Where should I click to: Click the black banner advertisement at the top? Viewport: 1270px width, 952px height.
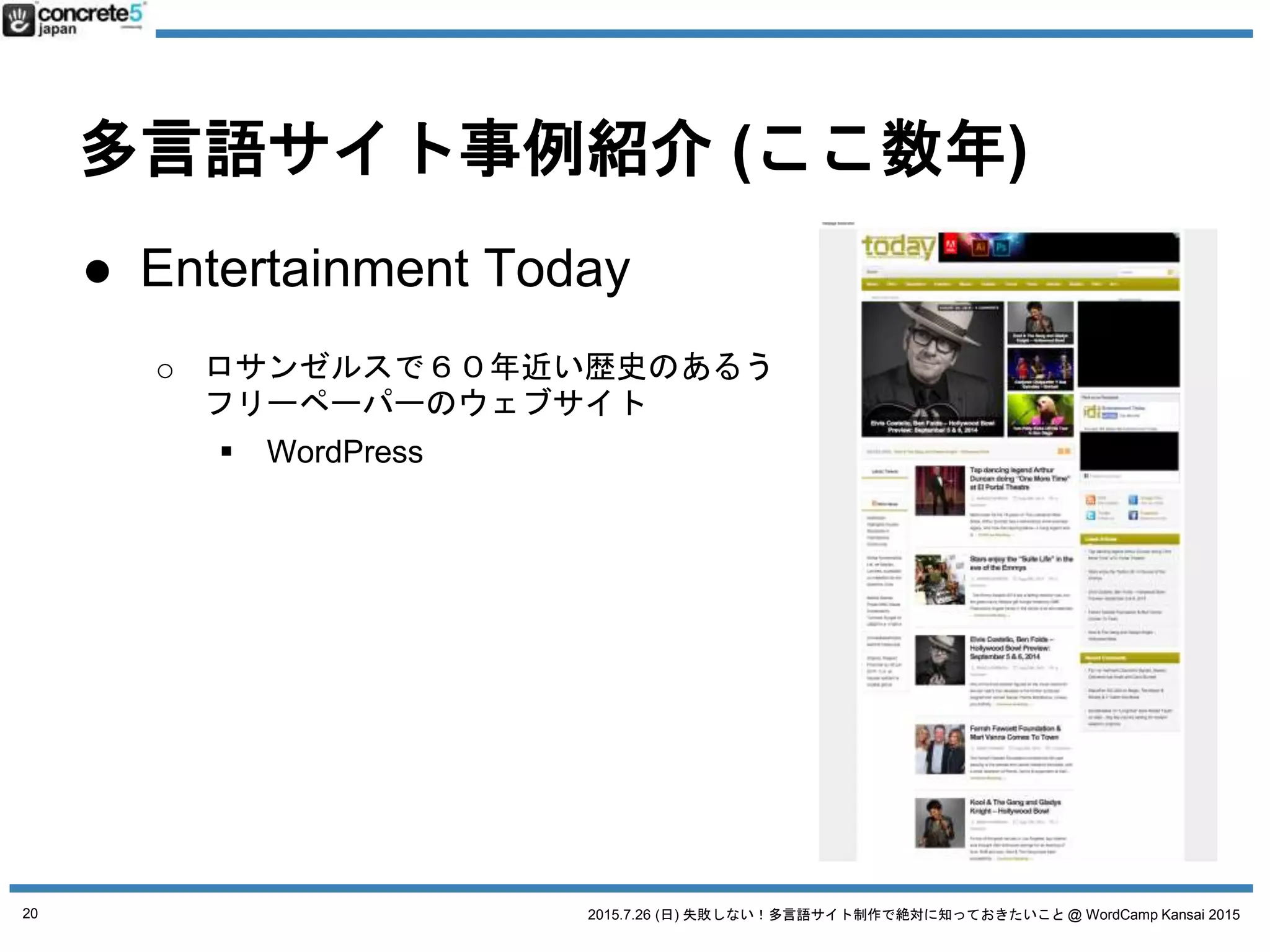[x=1059, y=247]
